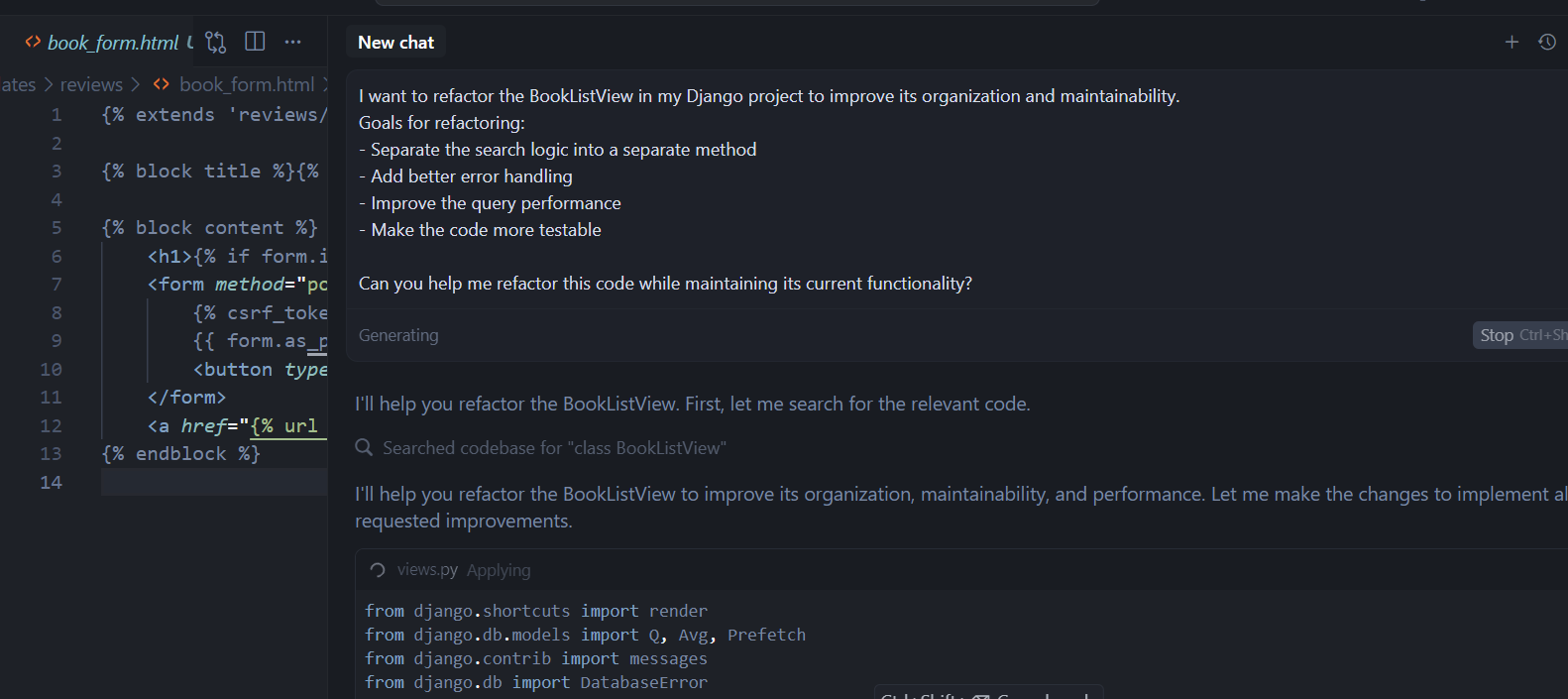This screenshot has height=699, width=1568.
Task: Open the book_form.html breadcrumb dropdown
Action: click(x=247, y=85)
